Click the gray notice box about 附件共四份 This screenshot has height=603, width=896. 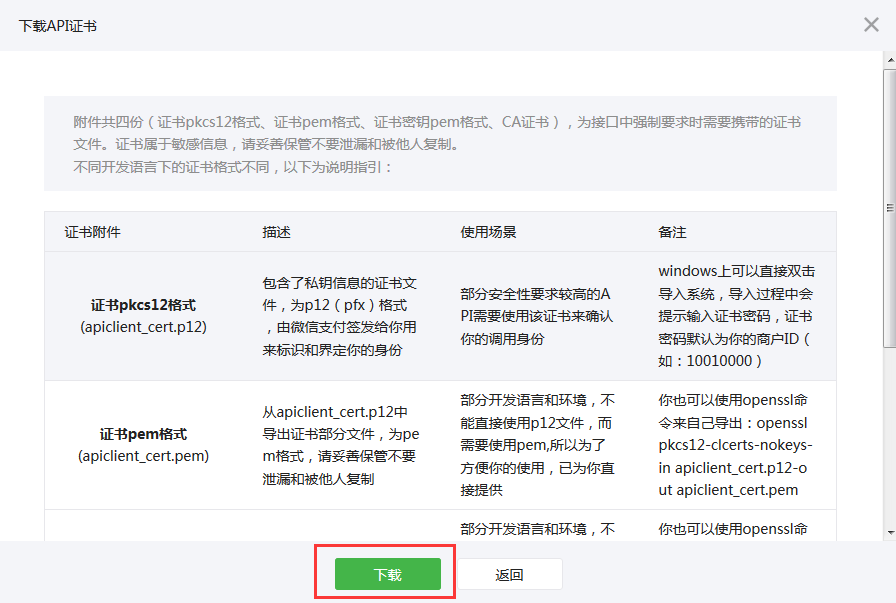point(440,144)
